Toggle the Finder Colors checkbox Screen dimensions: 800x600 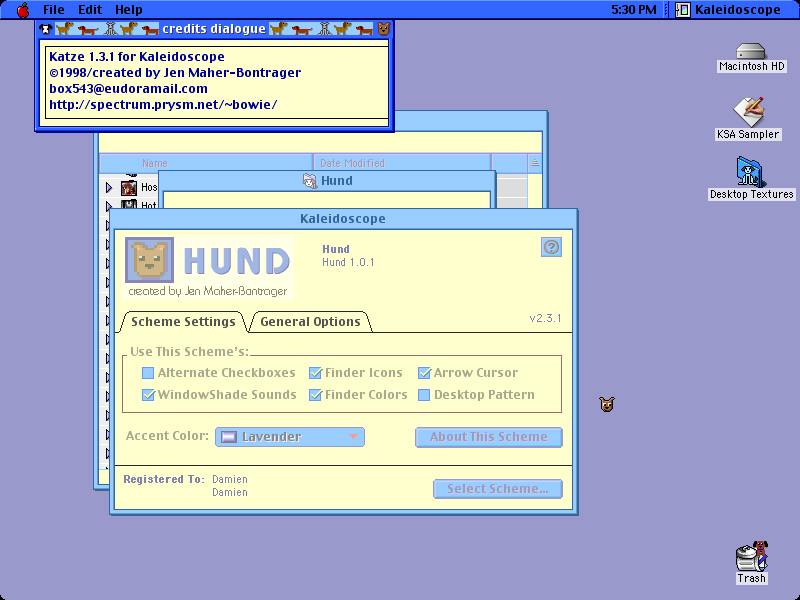[x=315, y=394]
